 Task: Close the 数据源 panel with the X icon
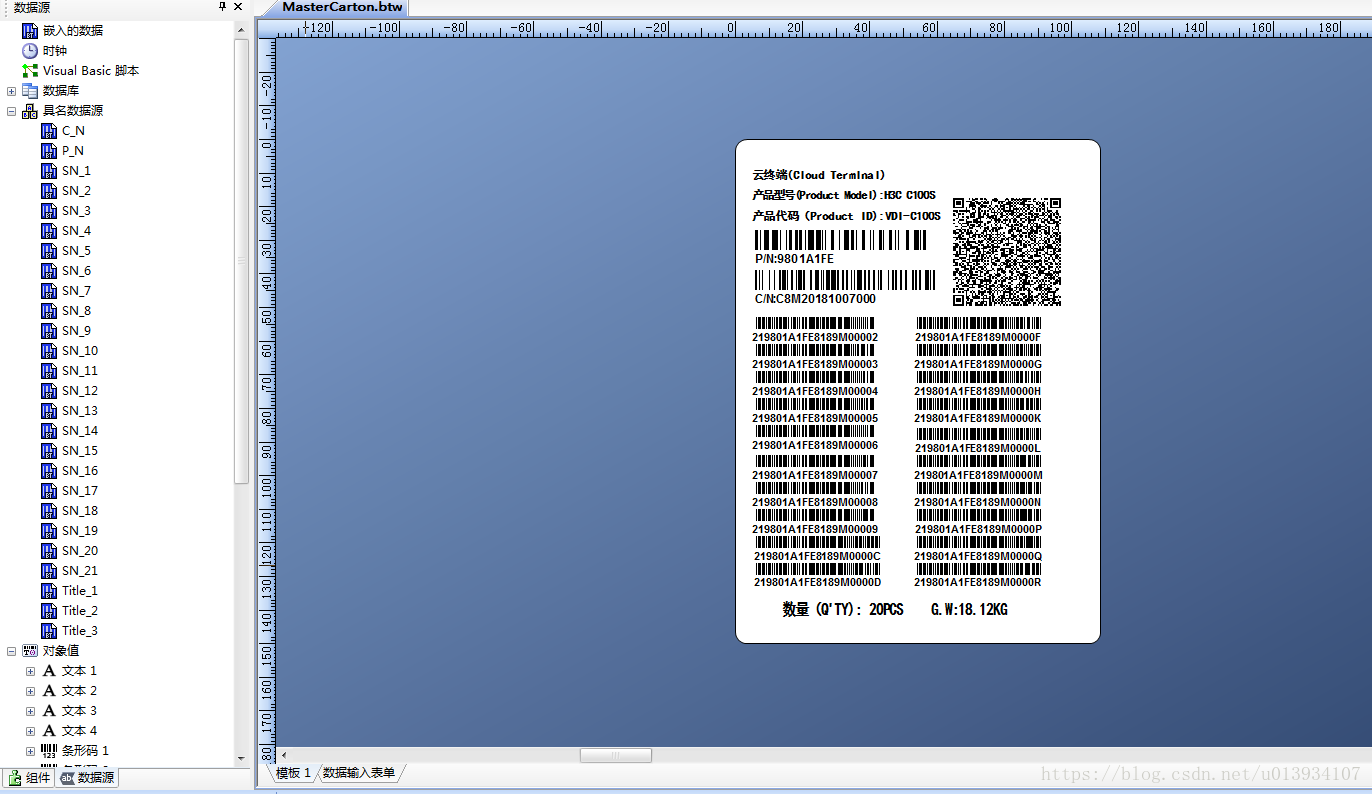click(238, 7)
